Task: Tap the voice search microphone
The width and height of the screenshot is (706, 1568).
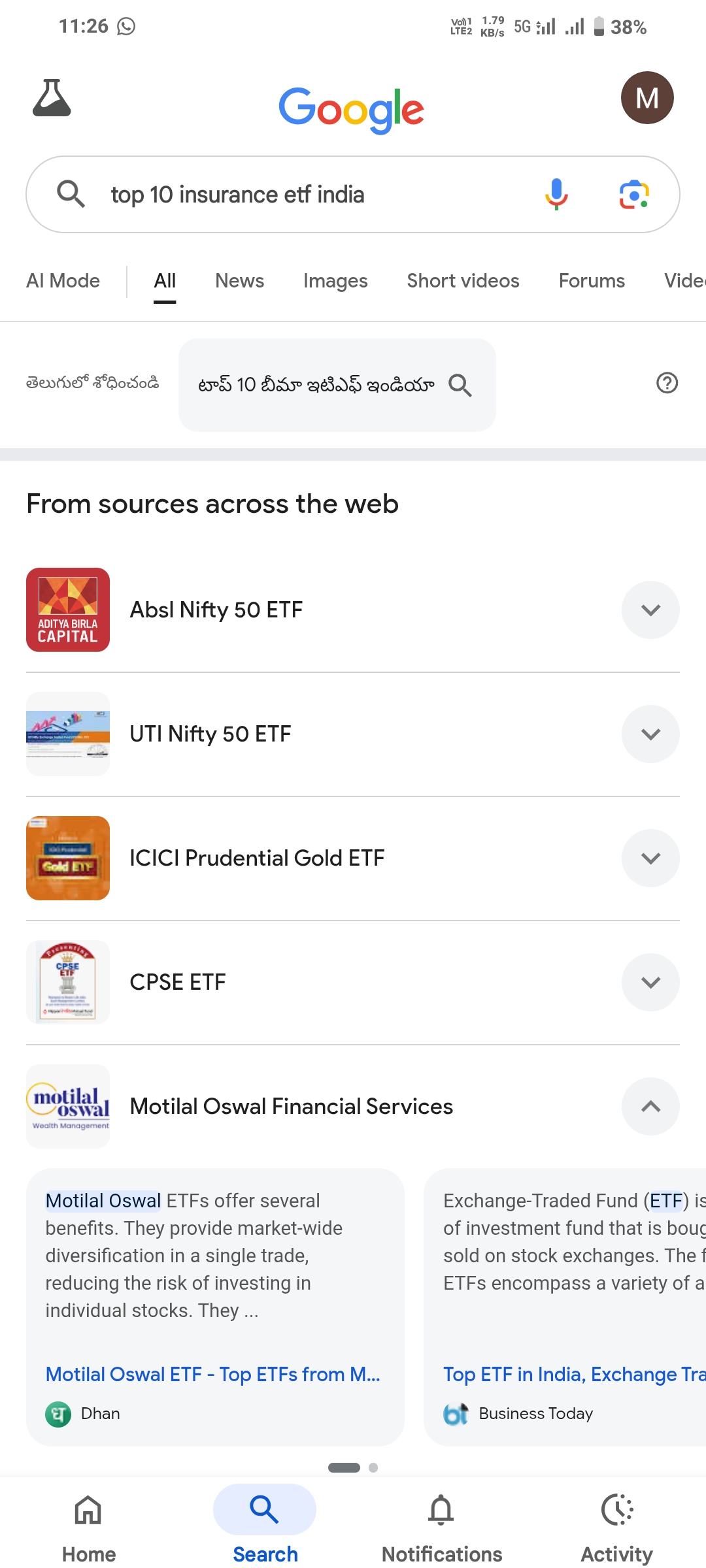Action: coord(556,194)
